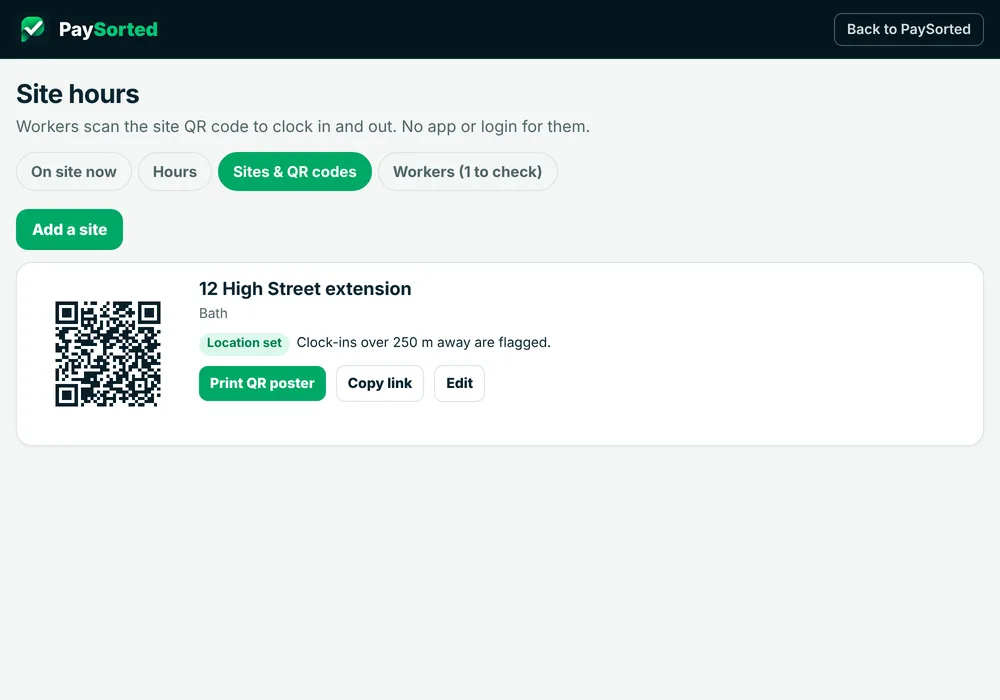Select the Sites & QR codes tab
Image resolution: width=1000 pixels, height=700 pixels.
pos(295,171)
